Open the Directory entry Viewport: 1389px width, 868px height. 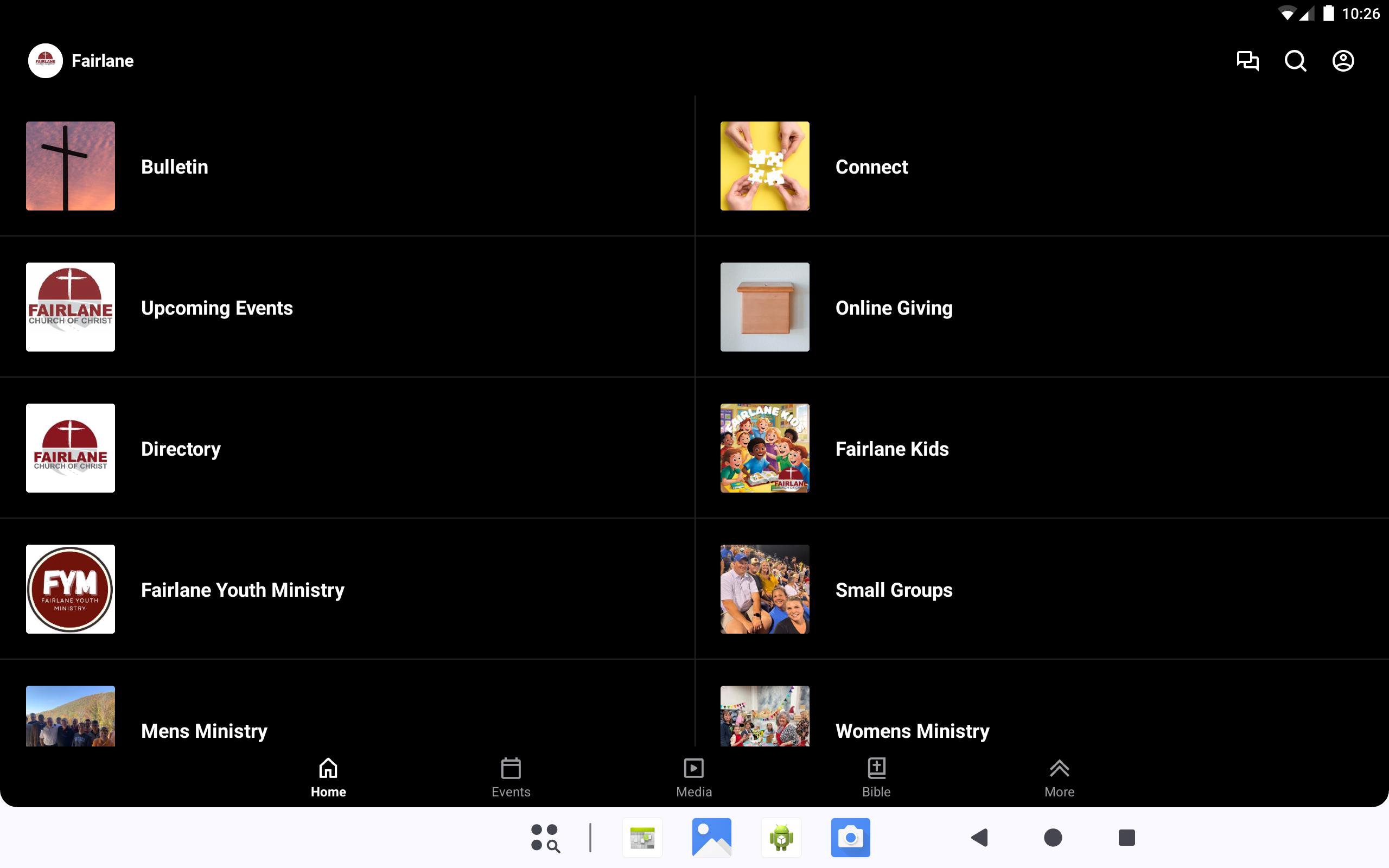[180, 448]
